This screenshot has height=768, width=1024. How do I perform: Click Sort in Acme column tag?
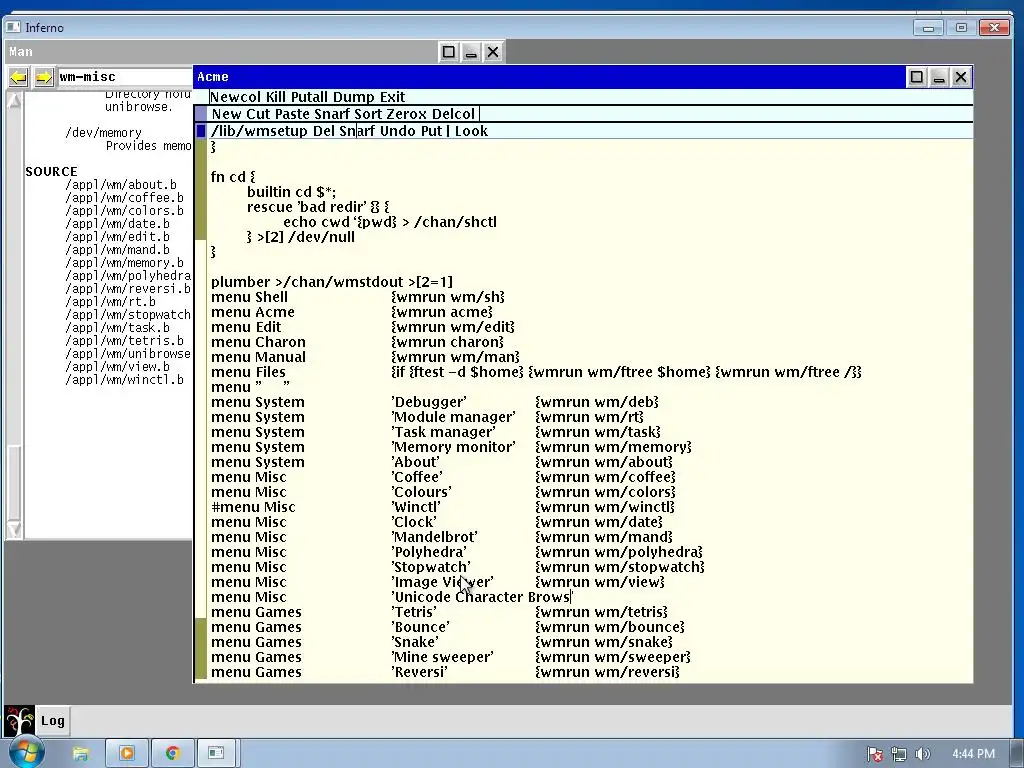[368, 114]
